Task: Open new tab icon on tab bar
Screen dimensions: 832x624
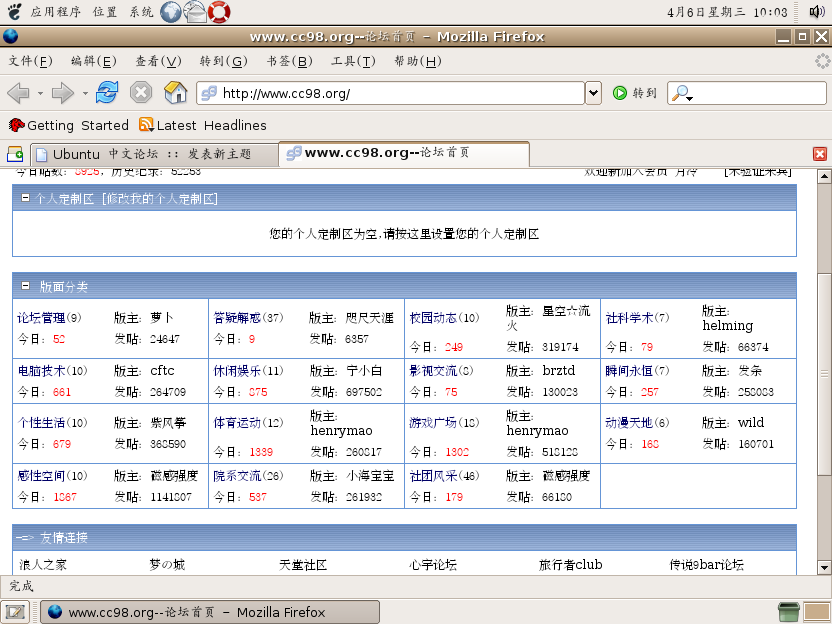Action: (x=15, y=154)
